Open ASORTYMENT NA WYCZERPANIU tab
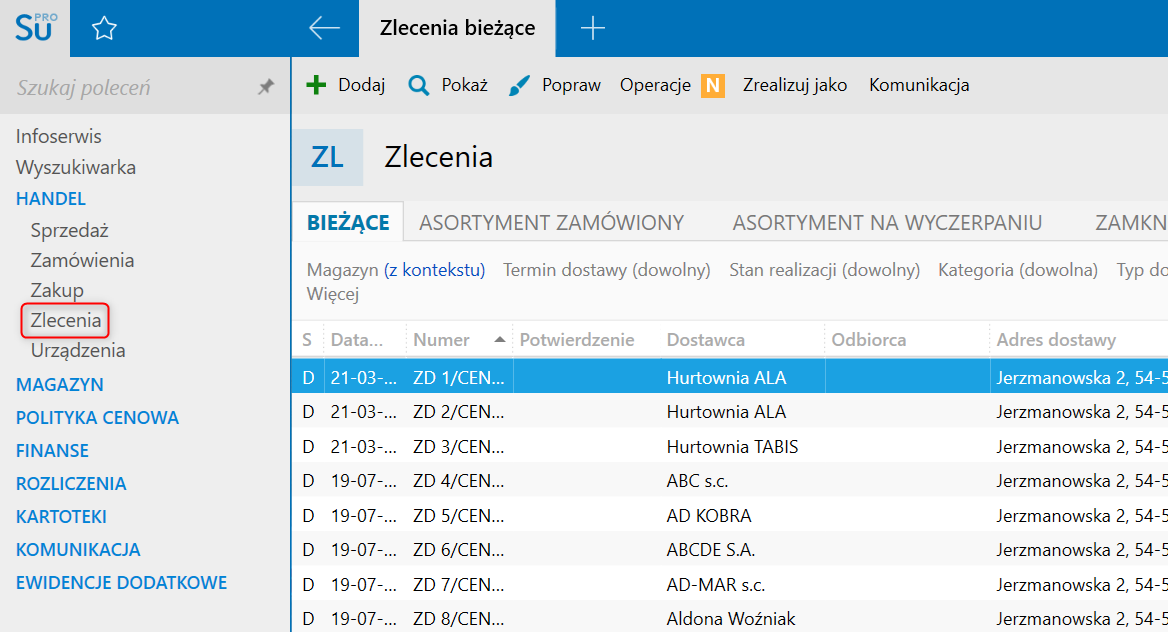The image size is (1168, 632). point(887,223)
